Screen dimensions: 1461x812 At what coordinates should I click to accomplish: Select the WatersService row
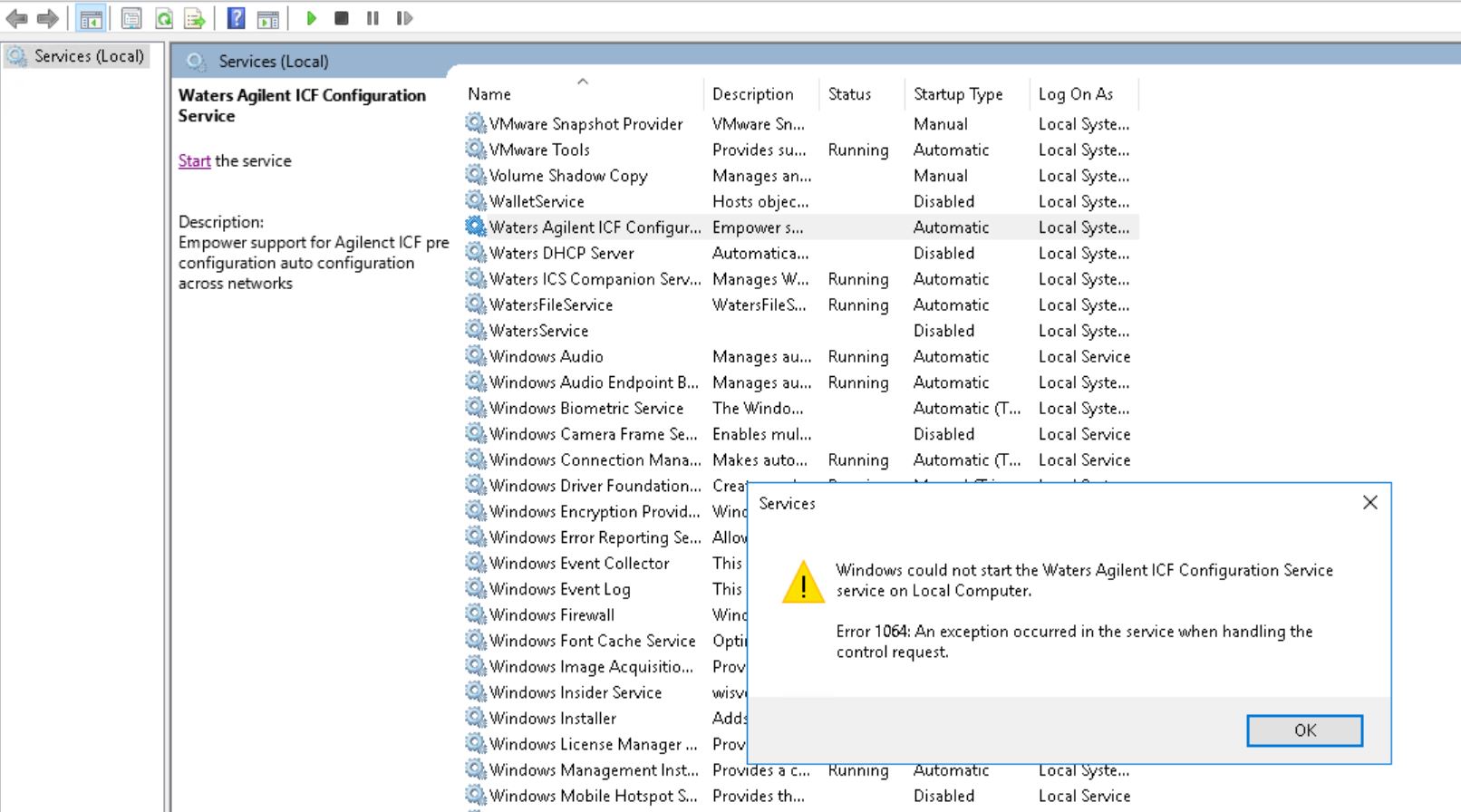(x=800, y=331)
